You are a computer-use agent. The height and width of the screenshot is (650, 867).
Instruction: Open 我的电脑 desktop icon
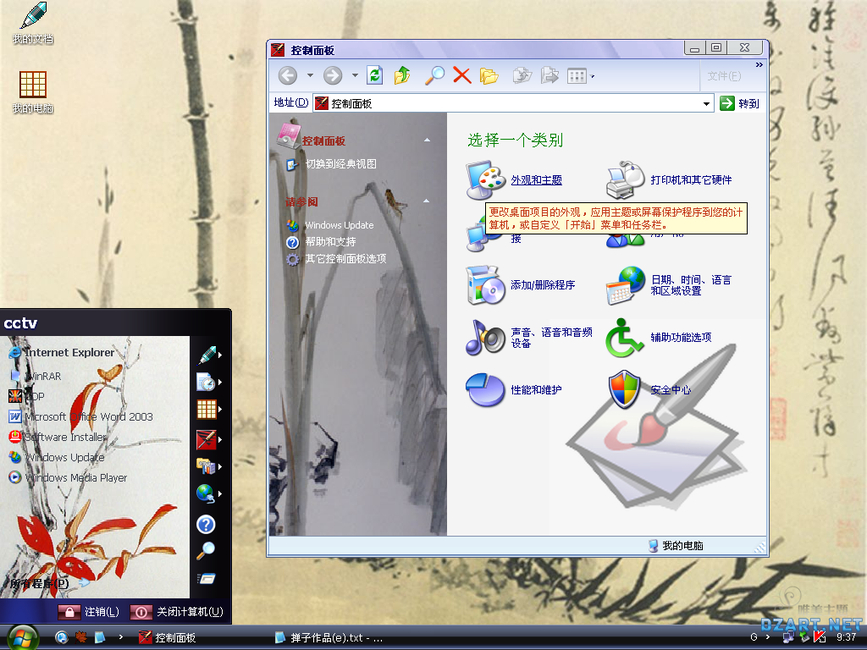[x=33, y=92]
